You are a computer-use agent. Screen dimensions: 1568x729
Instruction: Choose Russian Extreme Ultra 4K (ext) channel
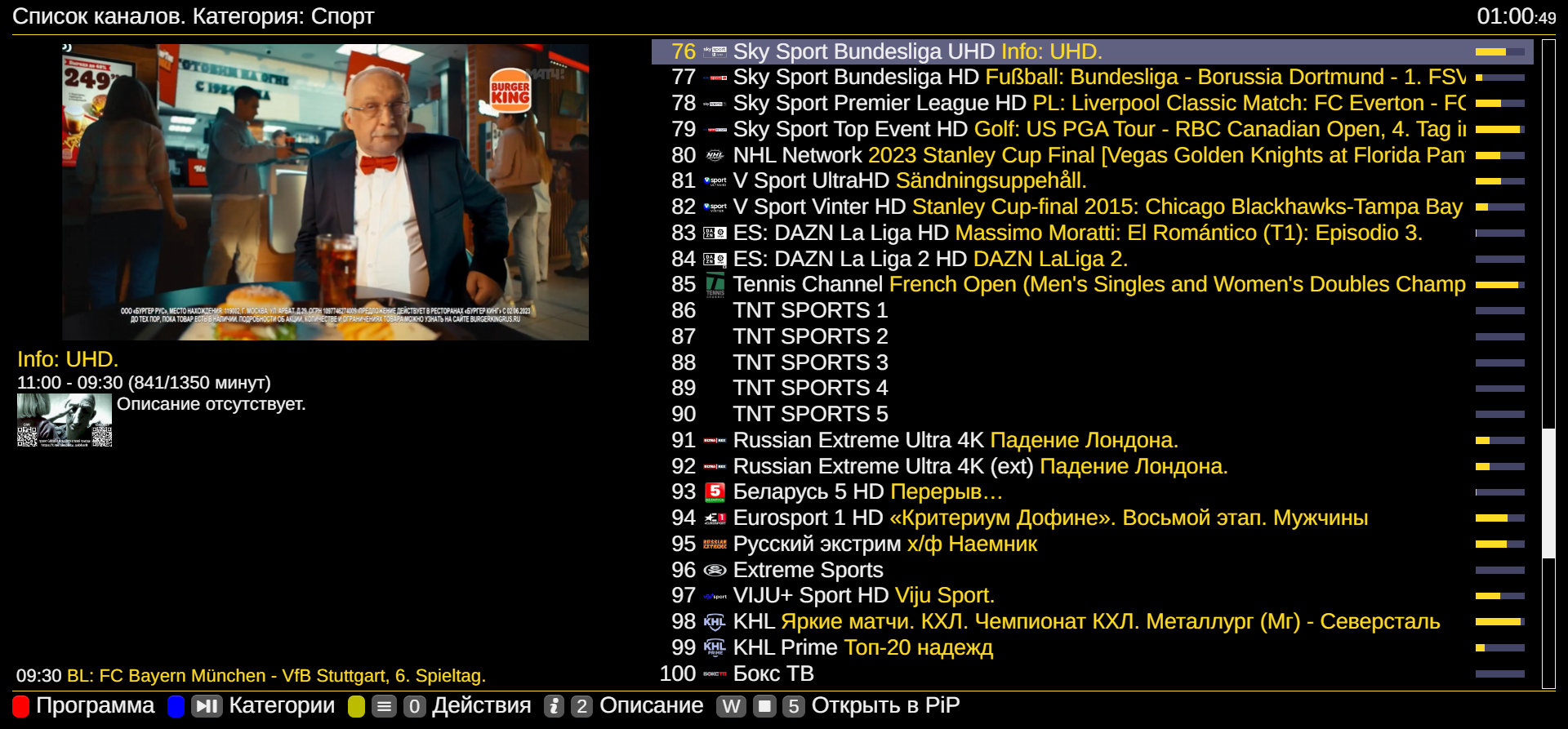tap(882, 466)
